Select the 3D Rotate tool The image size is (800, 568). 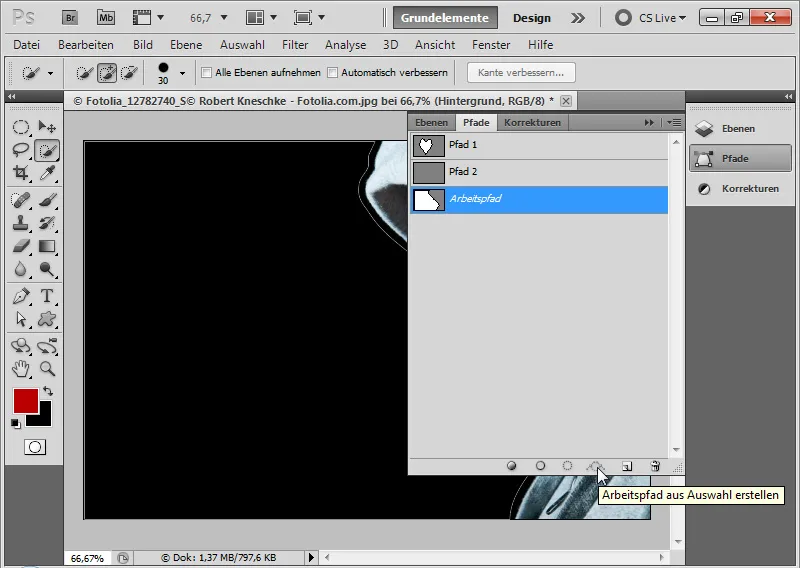point(20,345)
